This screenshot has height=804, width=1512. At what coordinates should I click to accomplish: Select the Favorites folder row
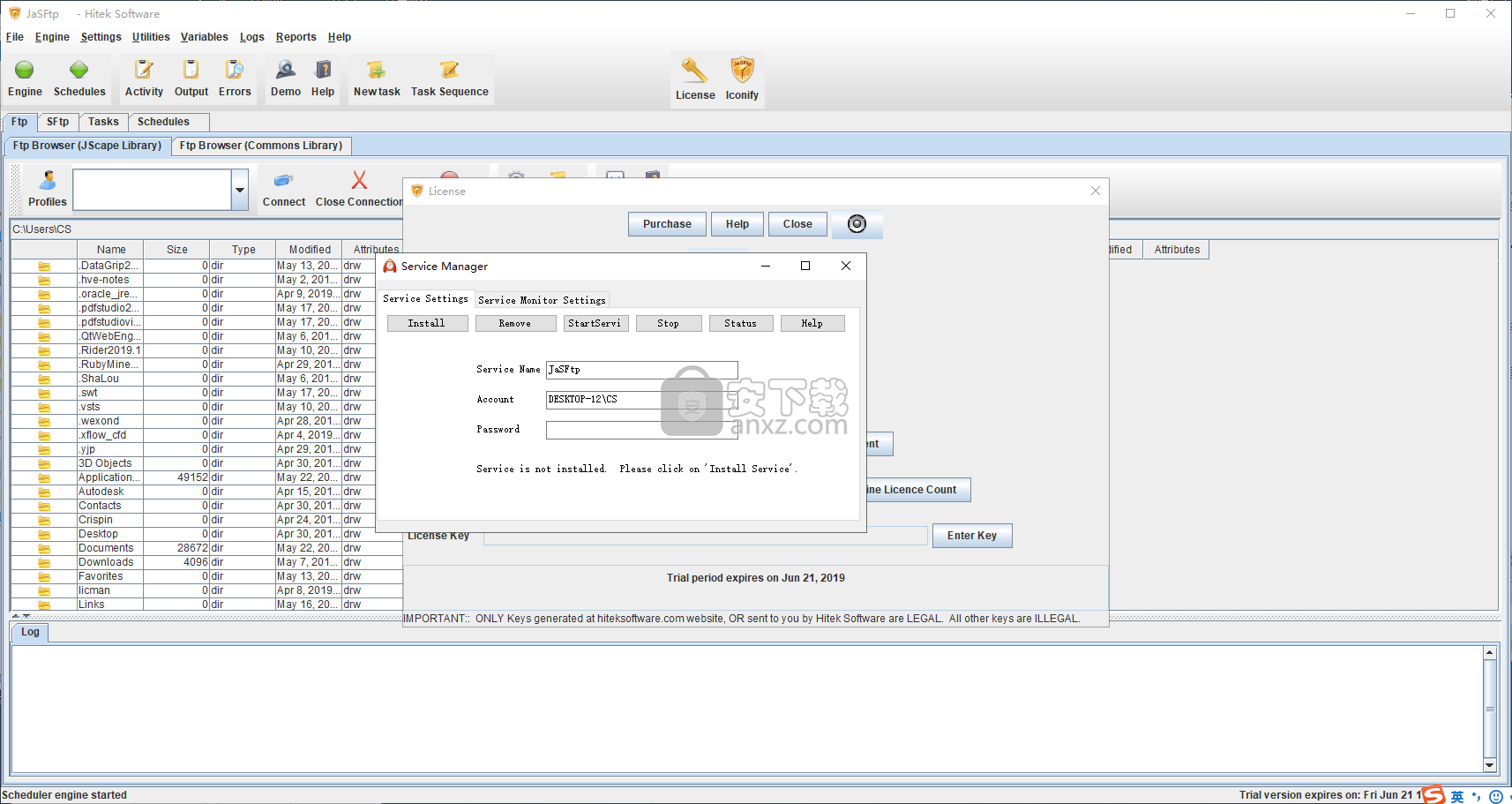point(206,576)
